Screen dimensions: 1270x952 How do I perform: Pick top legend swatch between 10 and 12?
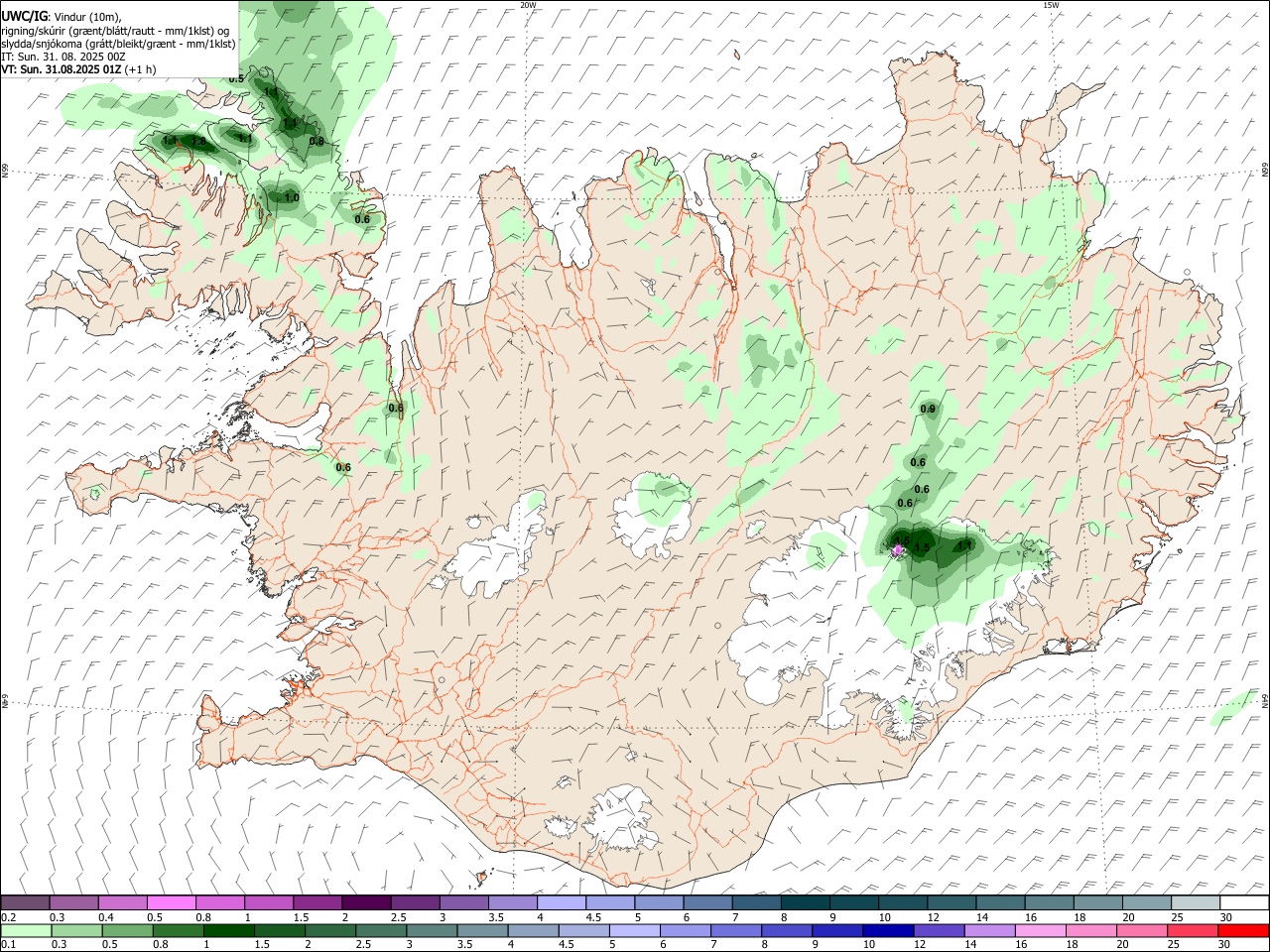coord(902,902)
